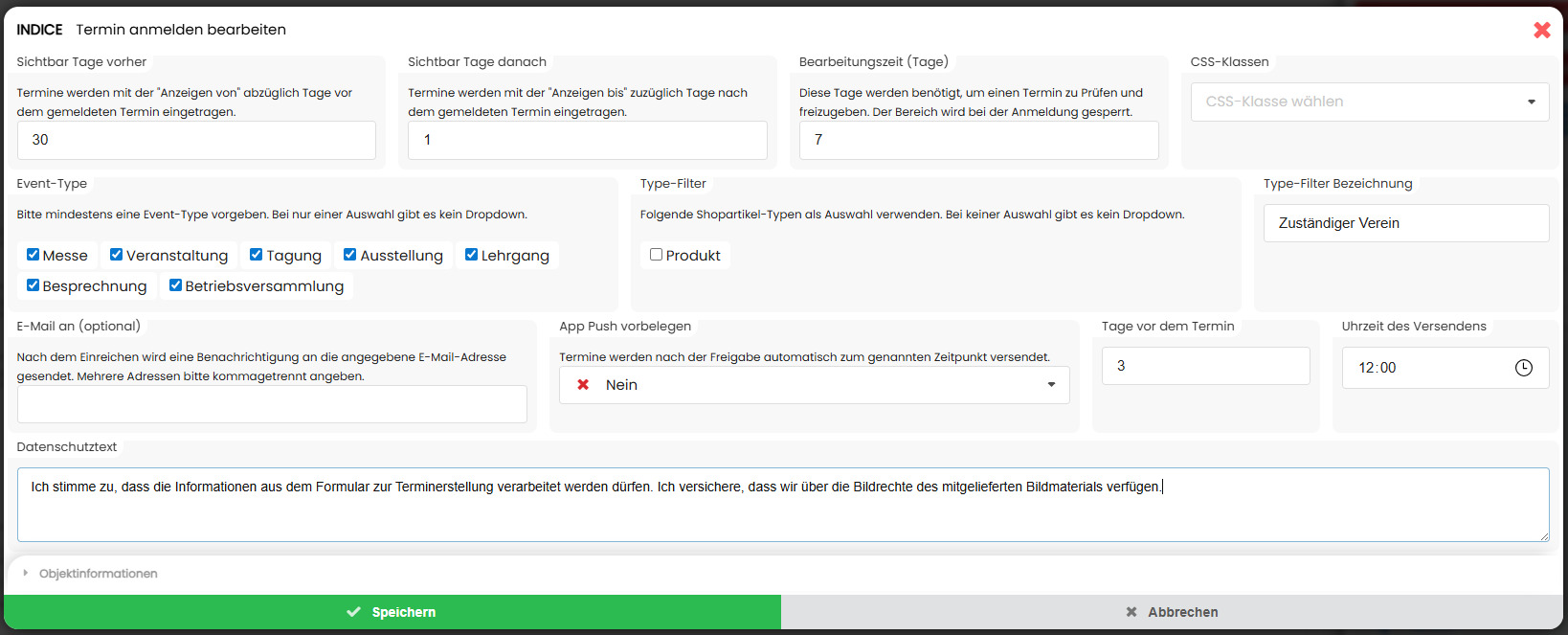Screen dimensions: 1568x635
Task: Toggle the Veranstaltung checkbox
Action: 117,255
